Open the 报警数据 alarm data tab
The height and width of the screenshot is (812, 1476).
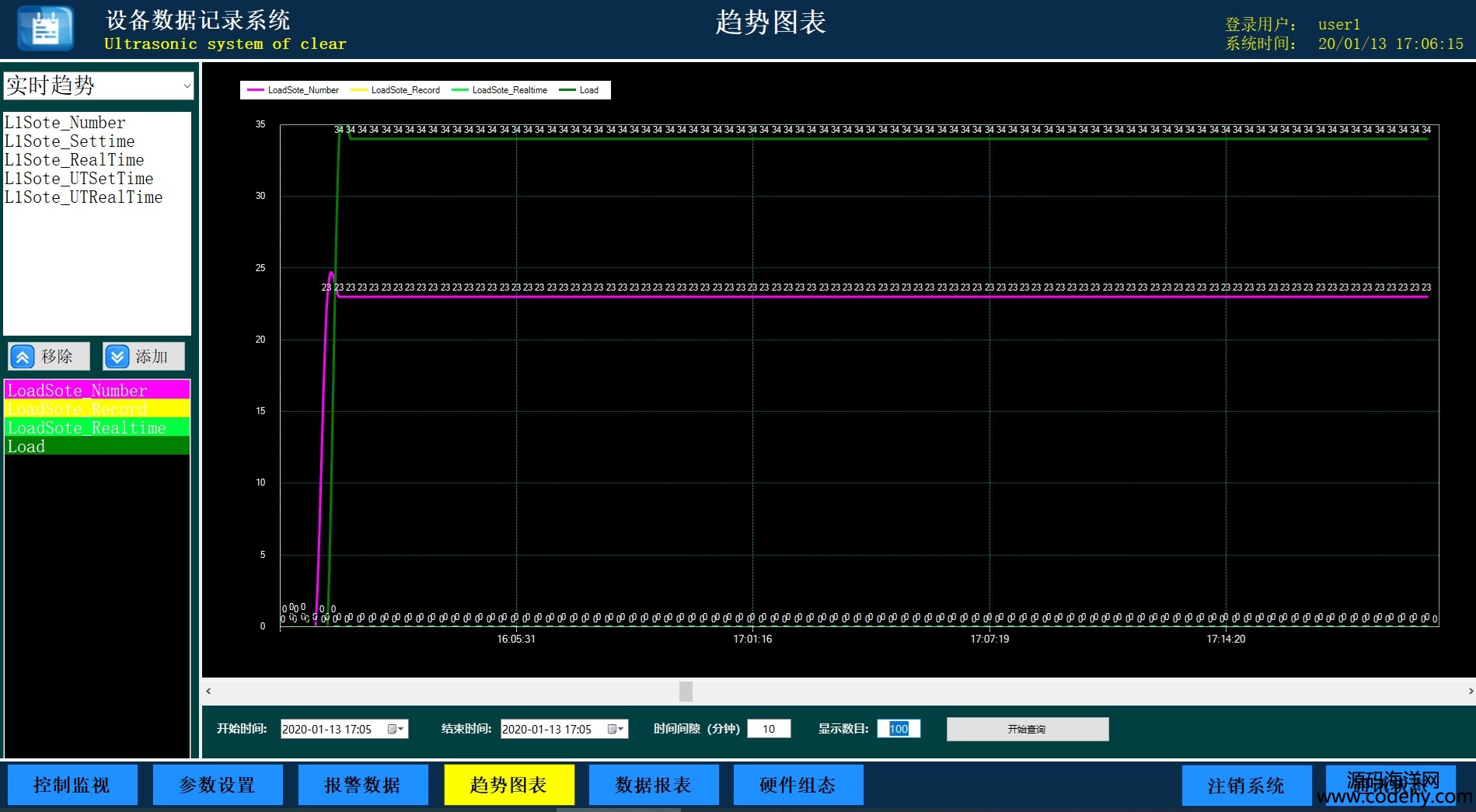363,785
